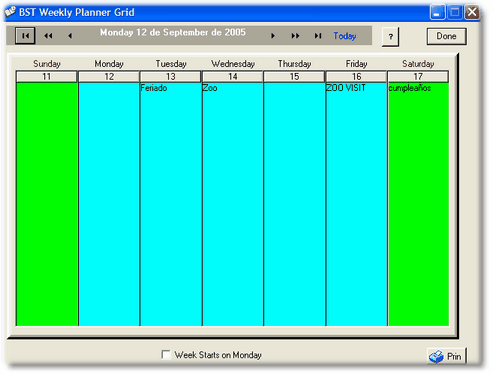493x374 pixels.
Task: Go back one day with single-left arrow
Action: 70,36
